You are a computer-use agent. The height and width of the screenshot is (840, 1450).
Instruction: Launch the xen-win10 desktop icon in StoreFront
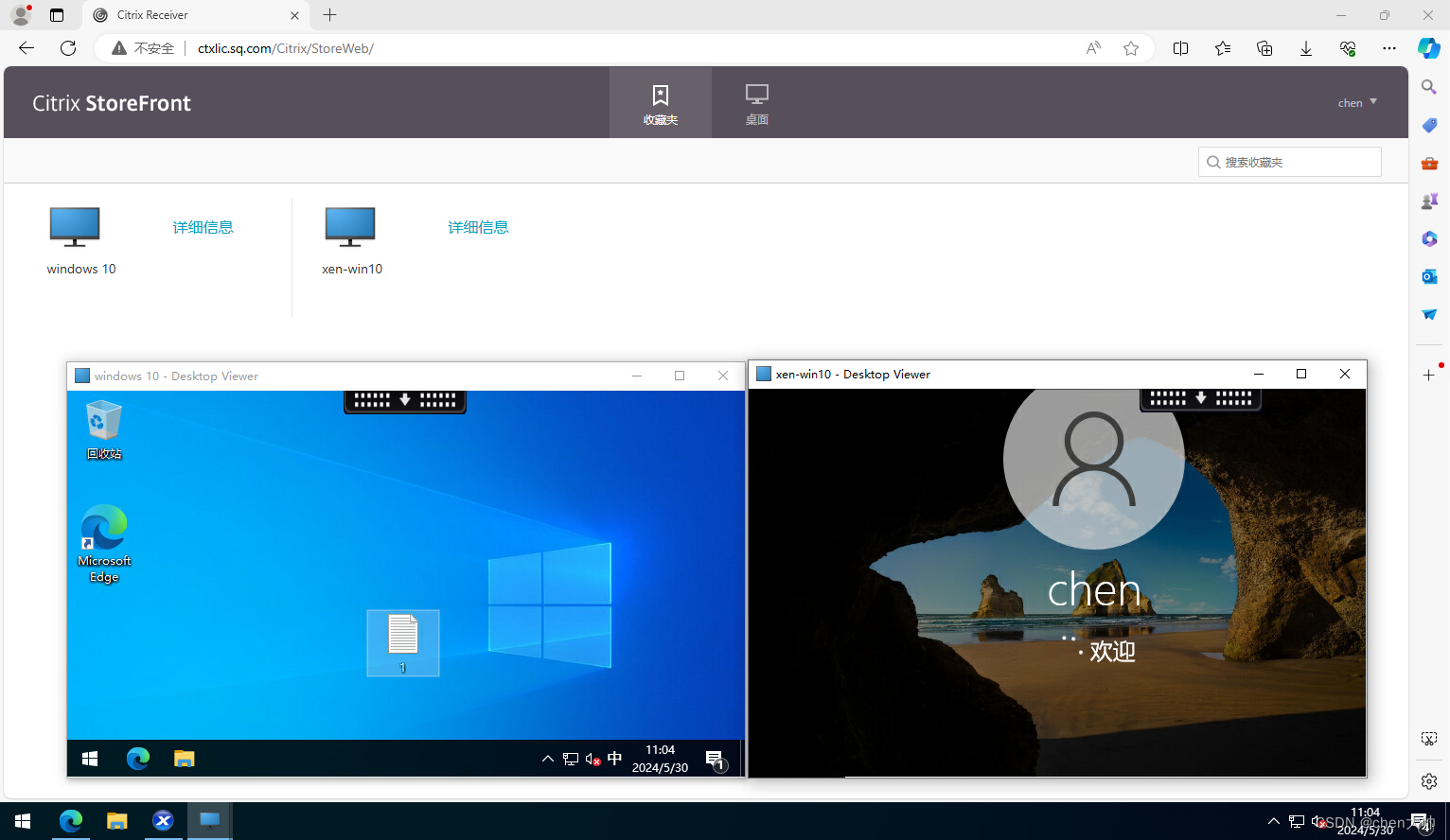pyautogui.click(x=350, y=227)
